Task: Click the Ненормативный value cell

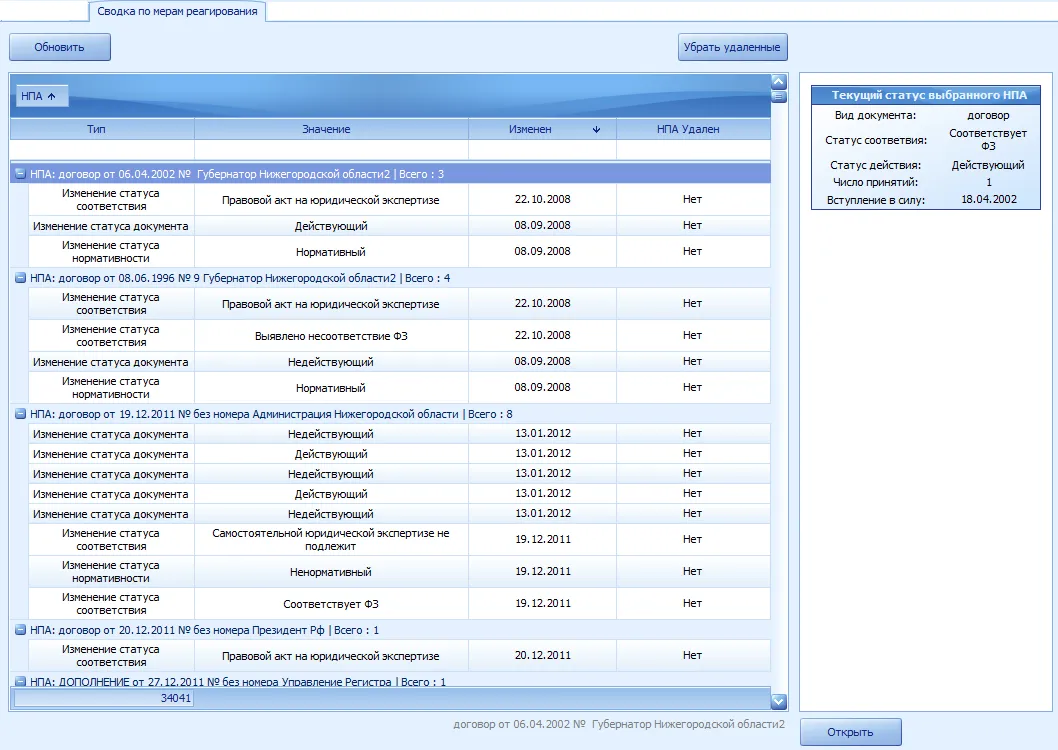Action: [331, 572]
